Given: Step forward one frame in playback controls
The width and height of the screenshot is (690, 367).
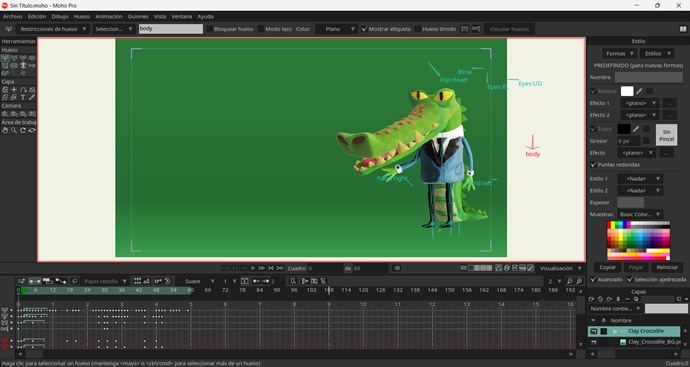Looking at the screenshot, I should [x=262, y=268].
